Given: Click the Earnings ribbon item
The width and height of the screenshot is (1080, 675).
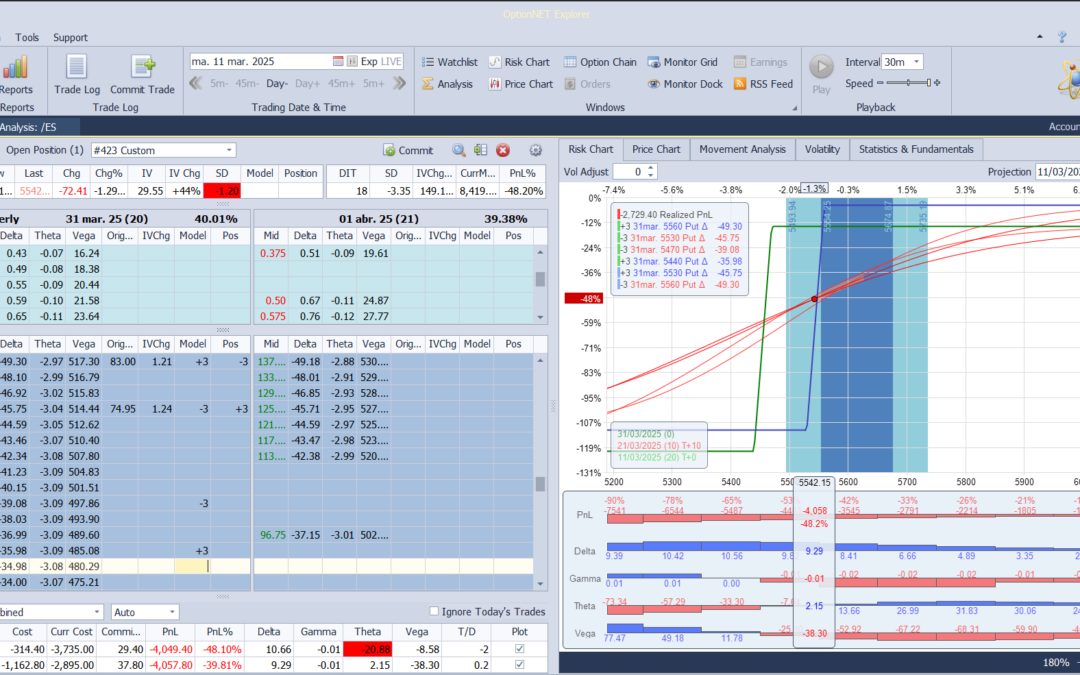Looking at the screenshot, I should click(x=760, y=62).
